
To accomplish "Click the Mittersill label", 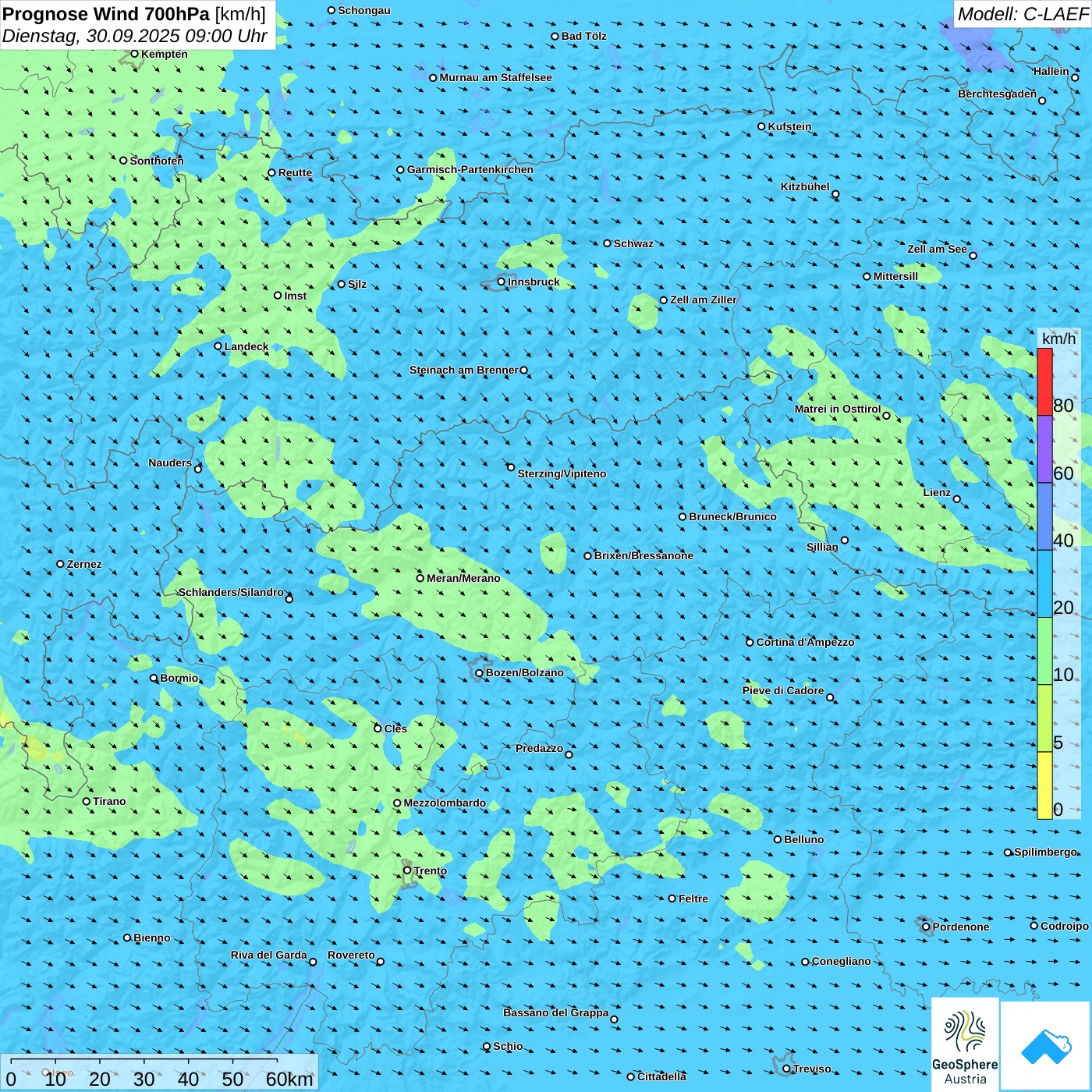I will click(895, 276).
